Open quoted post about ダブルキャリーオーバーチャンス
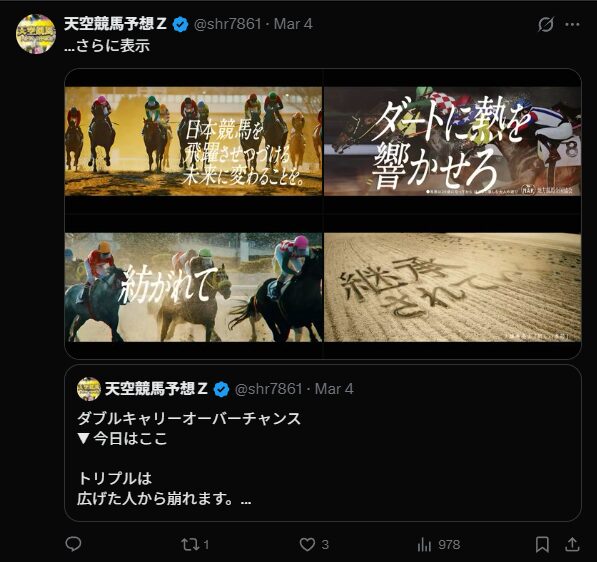Screen dimensions: 597x562 coord(323,443)
